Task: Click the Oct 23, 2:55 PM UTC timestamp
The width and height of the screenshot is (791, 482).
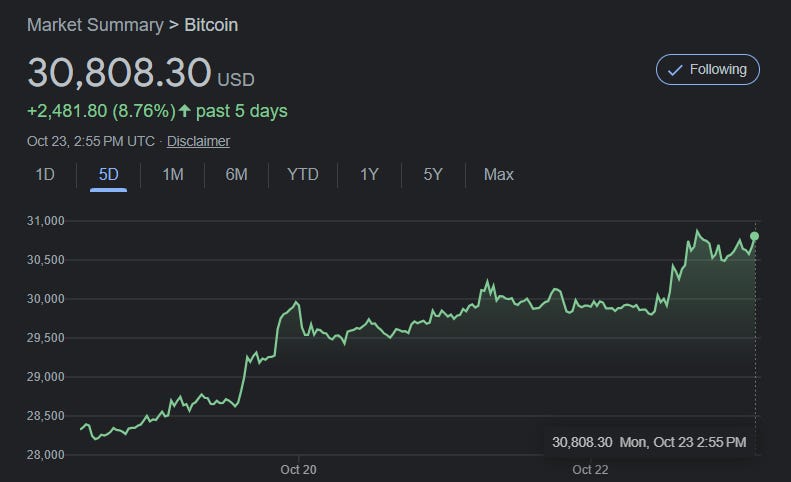Action: point(91,141)
